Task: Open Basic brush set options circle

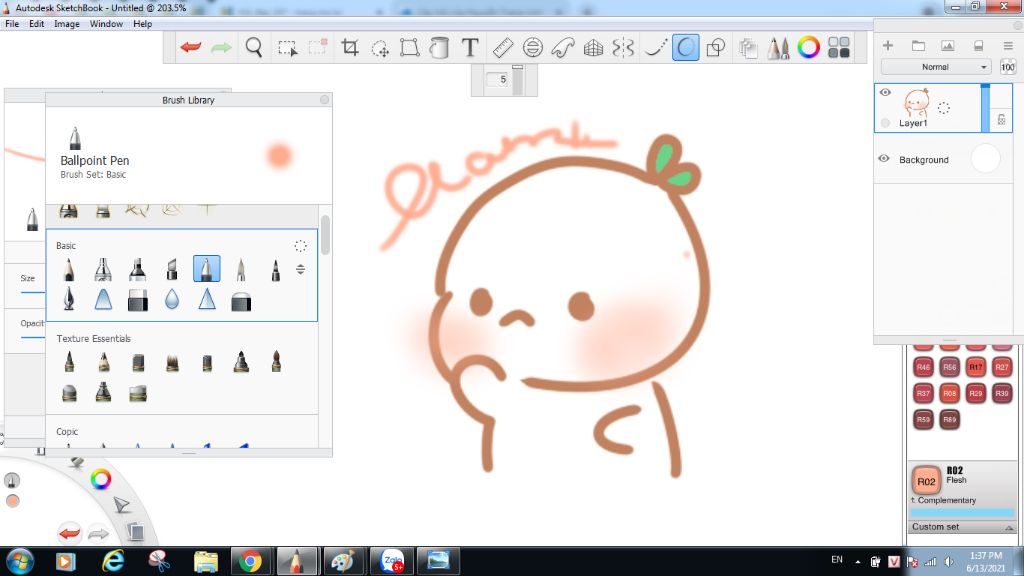Action: pyautogui.click(x=300, y=246)
